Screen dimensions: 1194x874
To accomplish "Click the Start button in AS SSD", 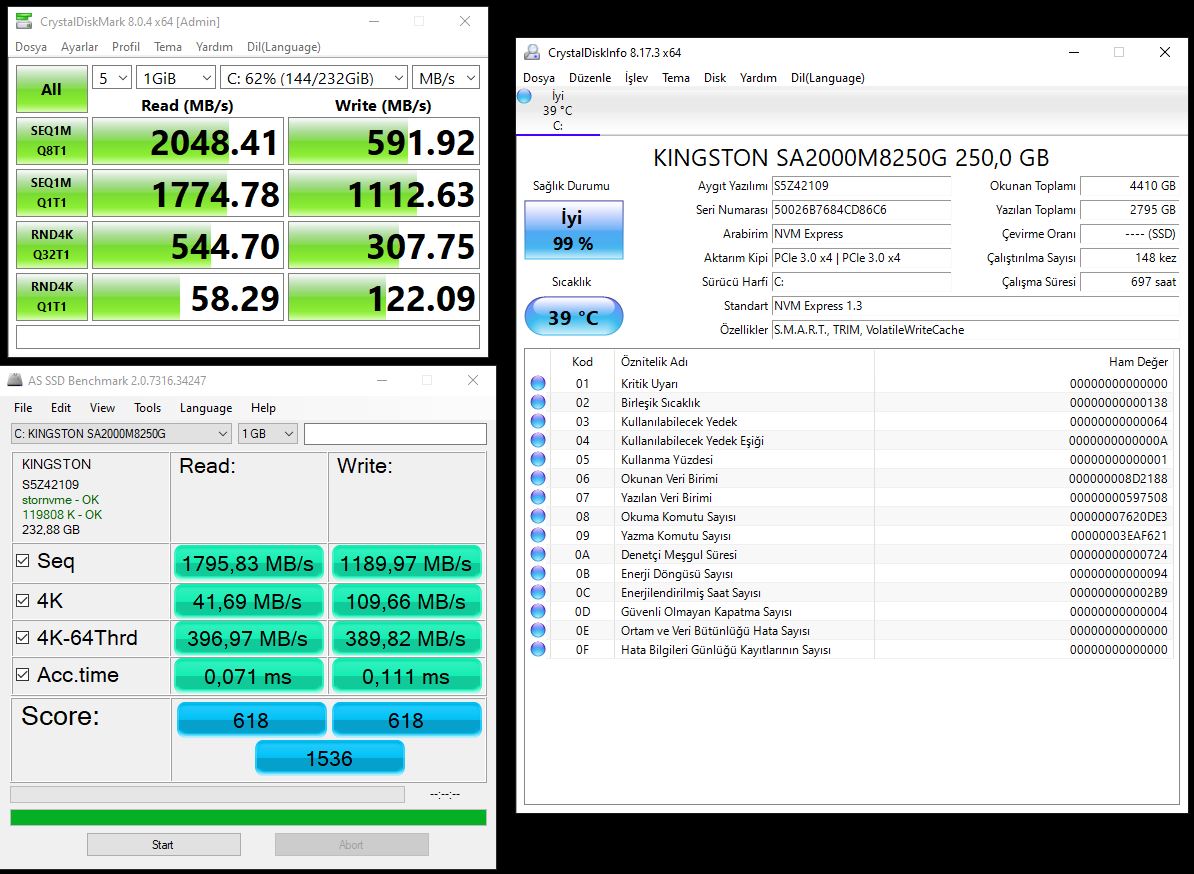I will coord(163,845).
